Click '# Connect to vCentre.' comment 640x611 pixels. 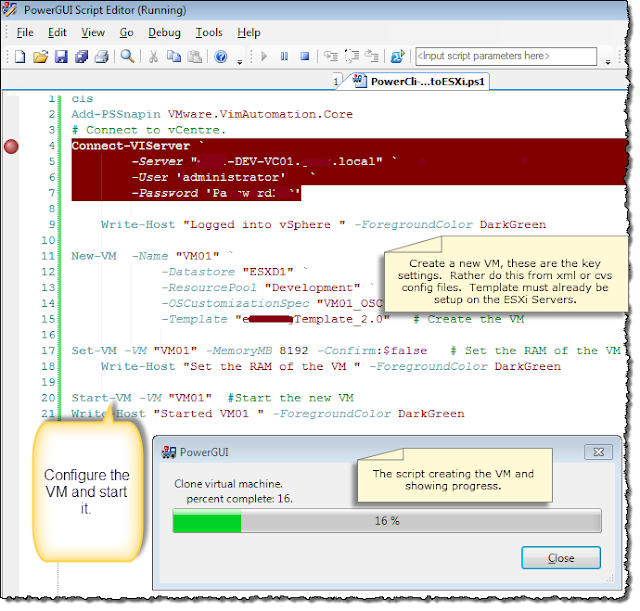149,130
